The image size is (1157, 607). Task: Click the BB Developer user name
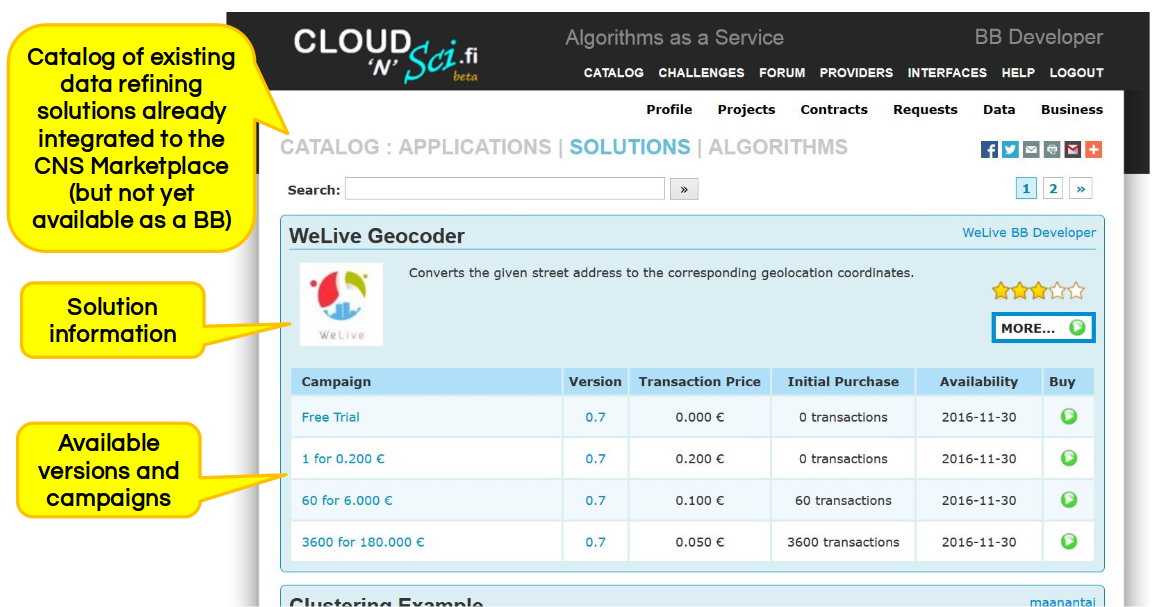[1038, 38]
